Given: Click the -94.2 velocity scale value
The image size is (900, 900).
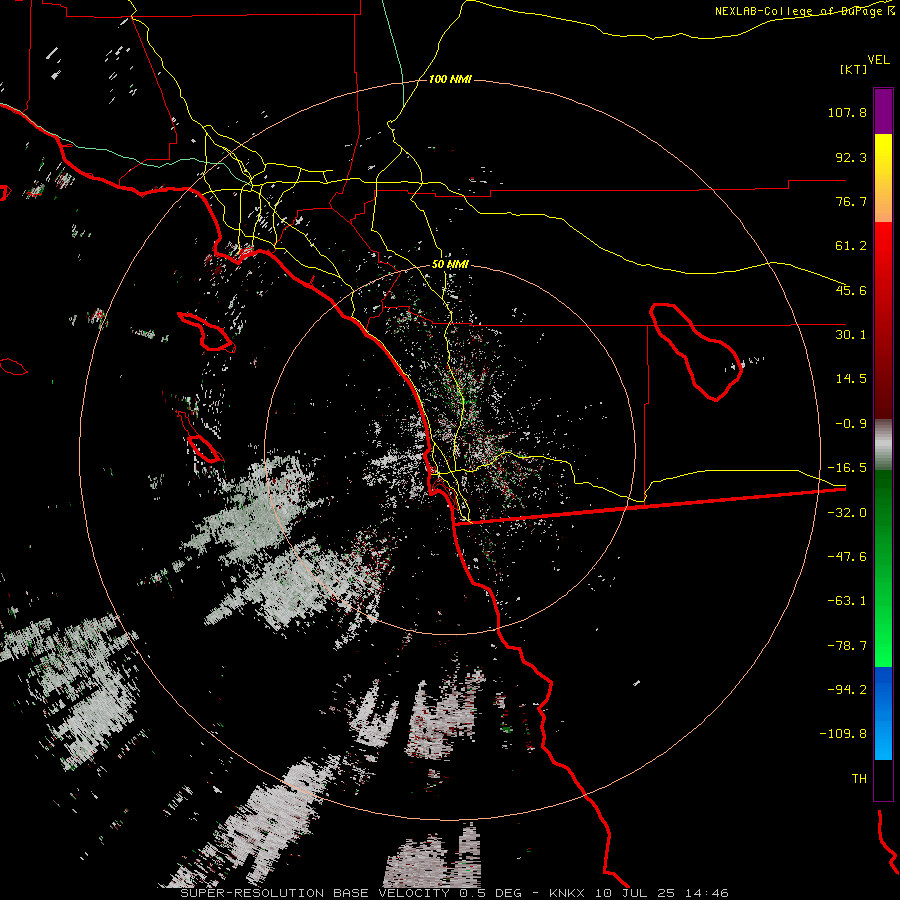Looking at the screenshot, I should pos(847,690).
